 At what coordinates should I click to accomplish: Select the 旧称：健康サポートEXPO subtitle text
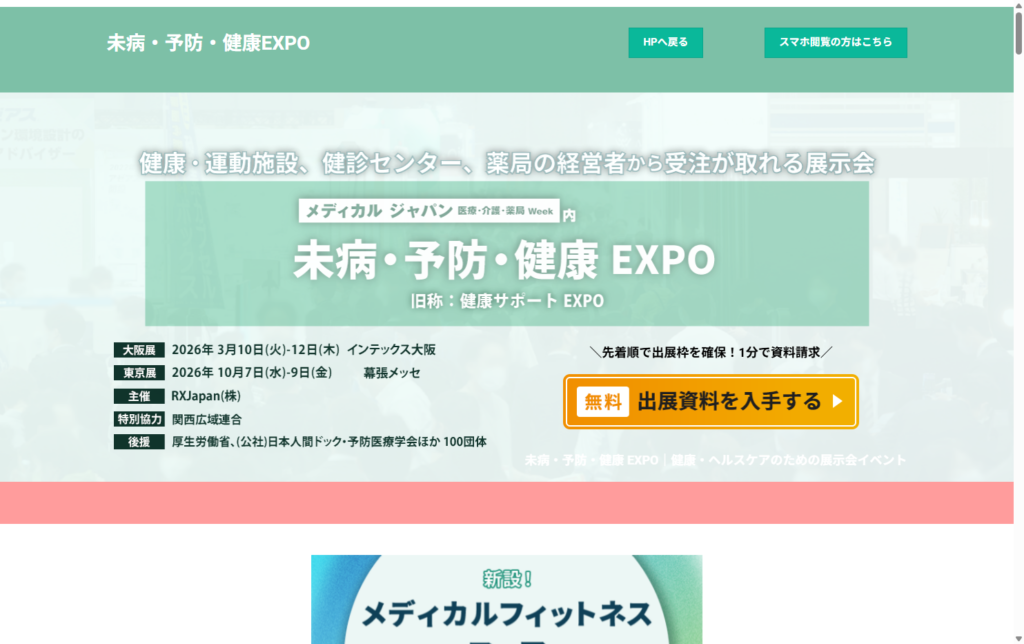click(505, 298)
